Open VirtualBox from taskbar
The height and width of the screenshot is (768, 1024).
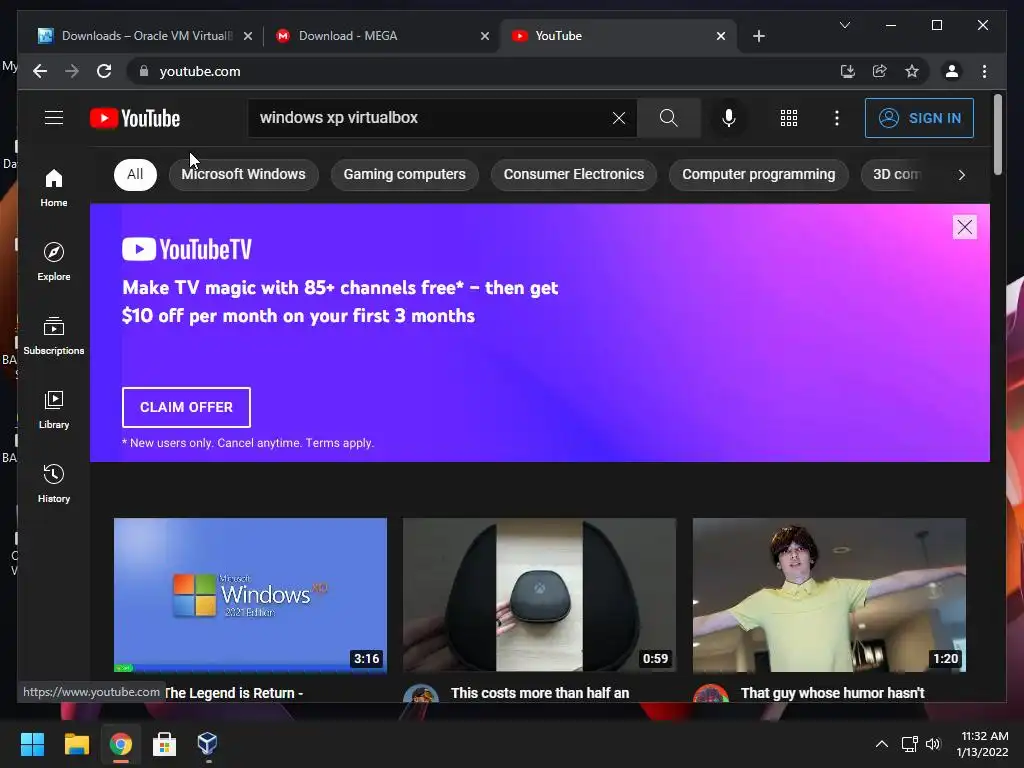(x=208, y=744)
